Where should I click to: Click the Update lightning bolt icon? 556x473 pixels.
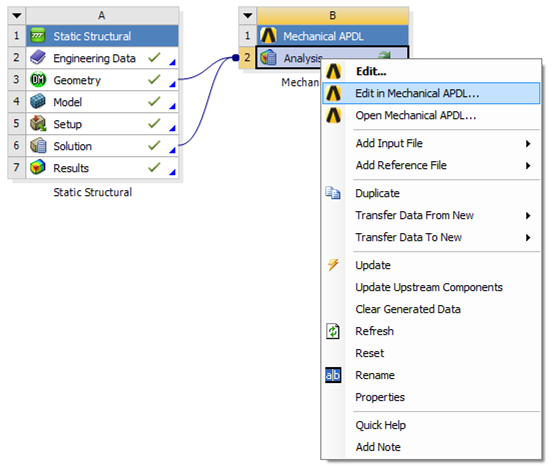pyautogui.click(x=333, y=265)
